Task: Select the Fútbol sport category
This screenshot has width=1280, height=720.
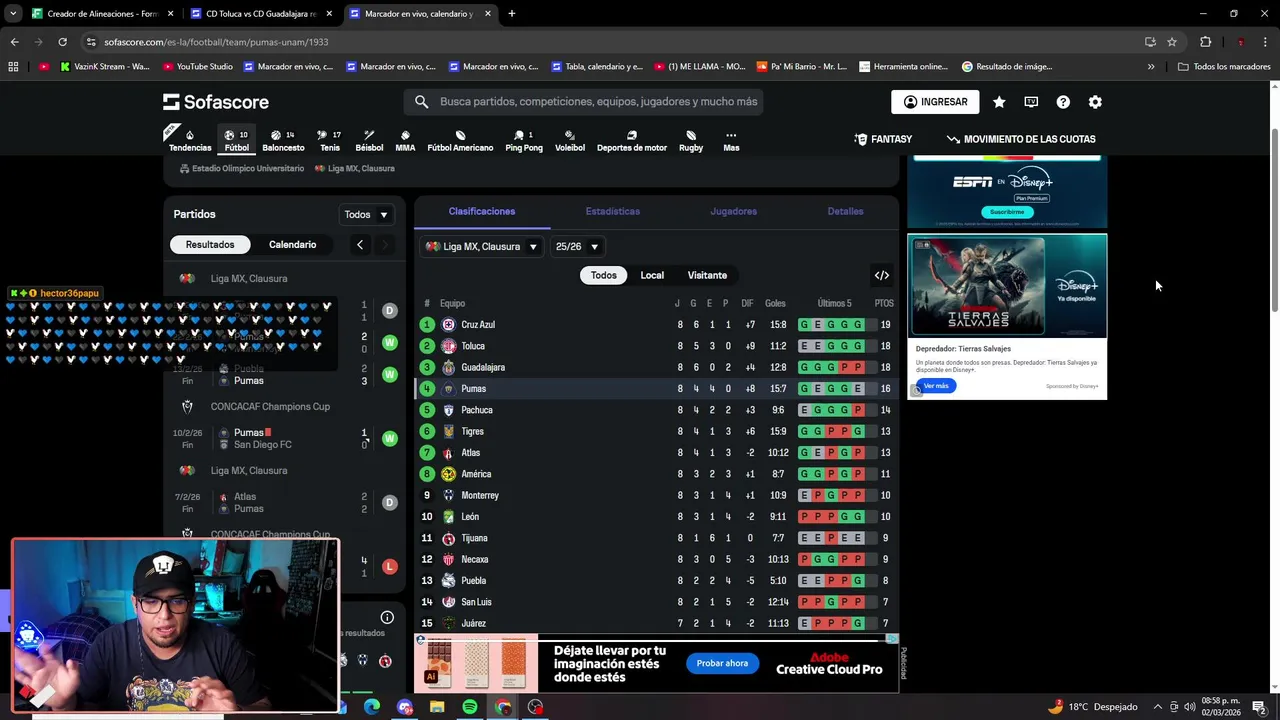Action: (x=237, y=141)
